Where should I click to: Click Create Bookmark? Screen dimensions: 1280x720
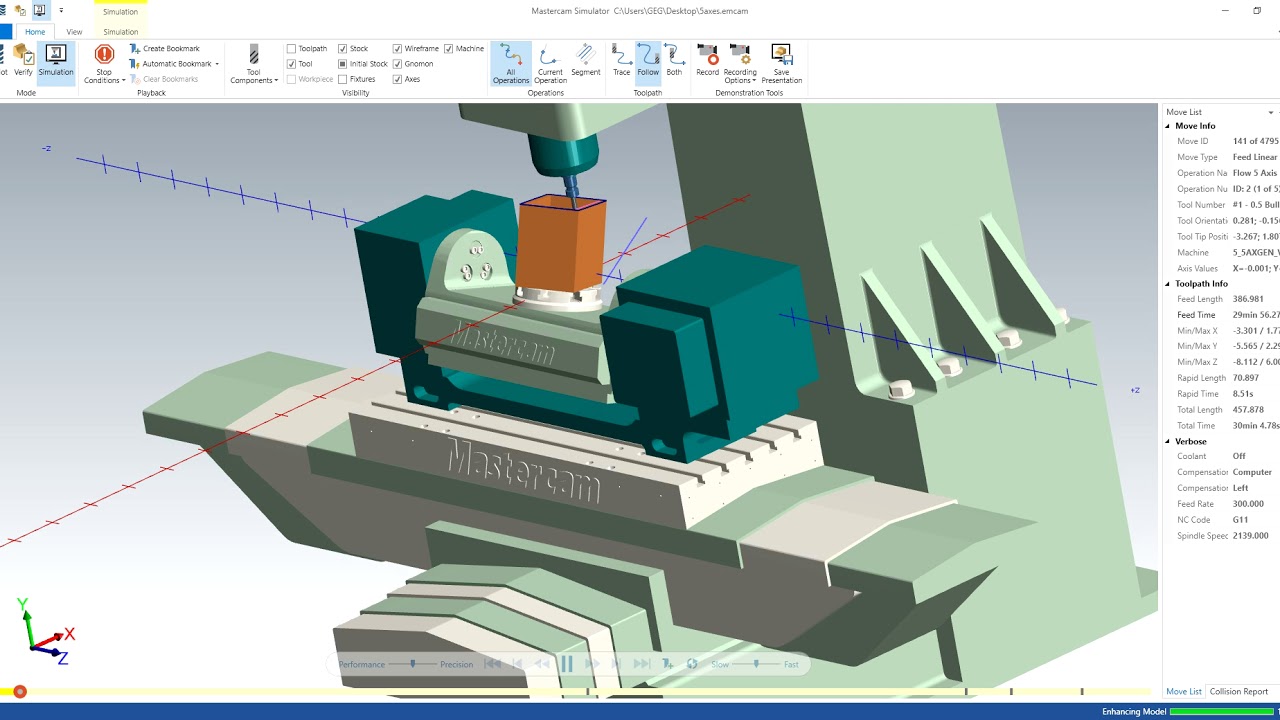click(165, 48)
